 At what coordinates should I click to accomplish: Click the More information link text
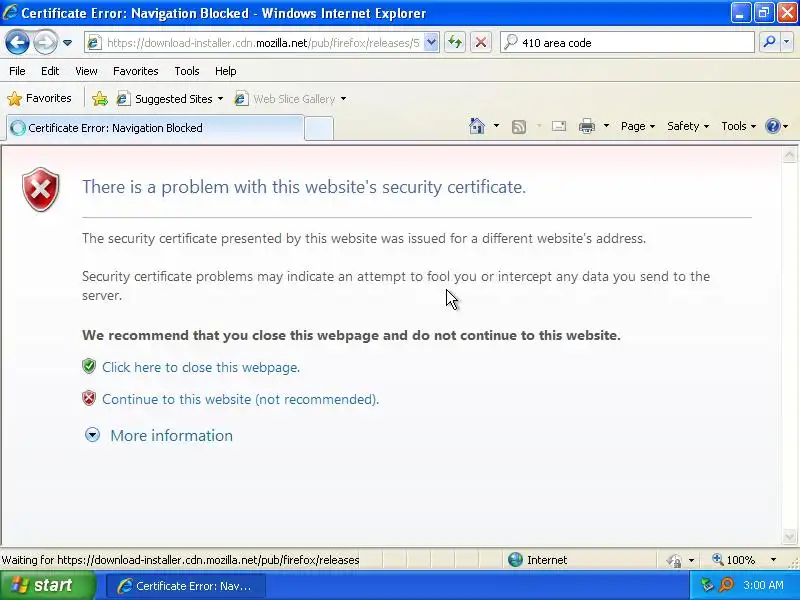[171, 435]
